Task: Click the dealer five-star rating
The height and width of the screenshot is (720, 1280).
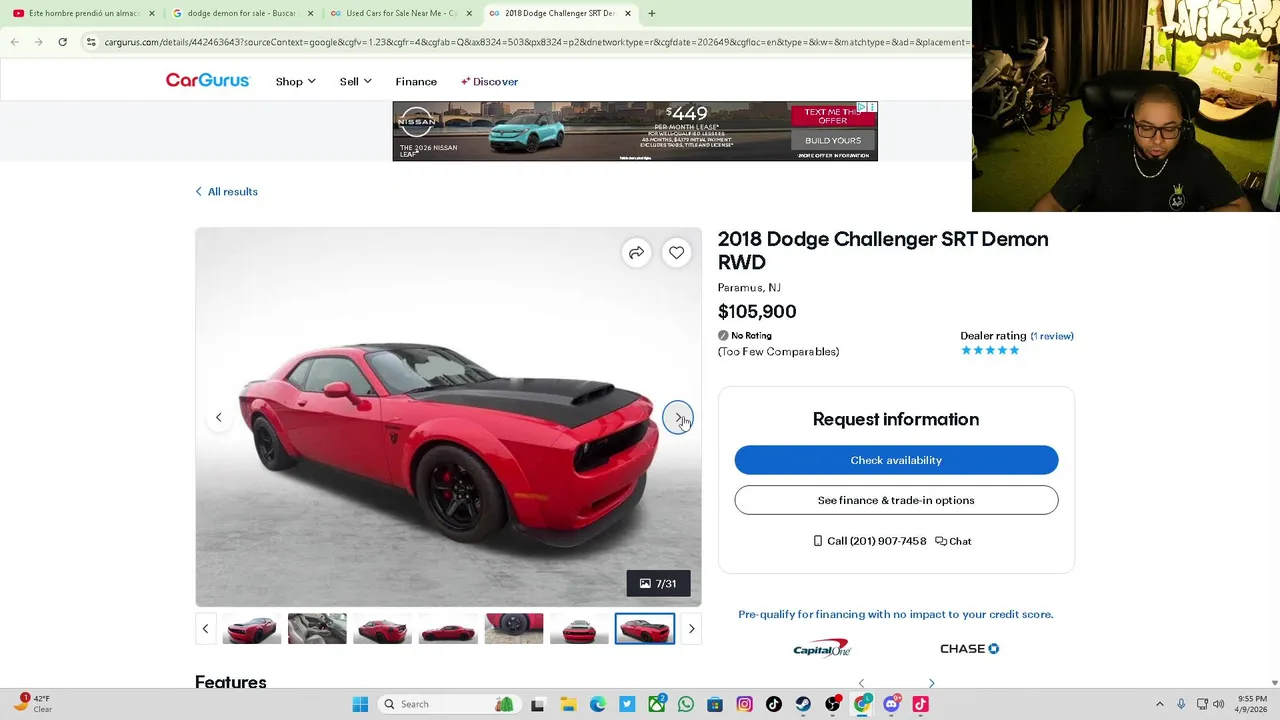Action: coord(990,350)
